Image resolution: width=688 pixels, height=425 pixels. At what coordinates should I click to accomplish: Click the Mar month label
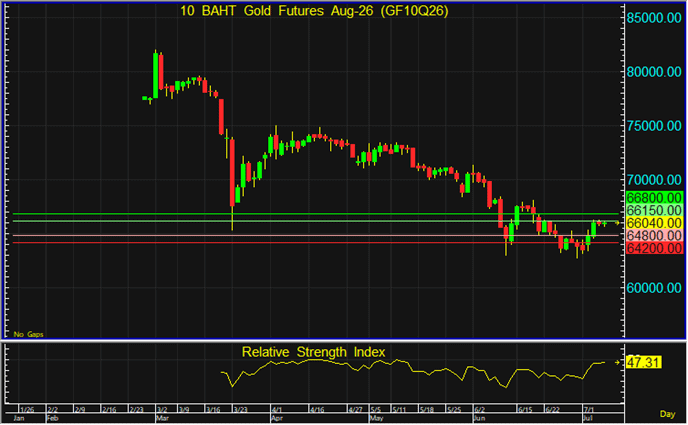click(x=162, y=418)
